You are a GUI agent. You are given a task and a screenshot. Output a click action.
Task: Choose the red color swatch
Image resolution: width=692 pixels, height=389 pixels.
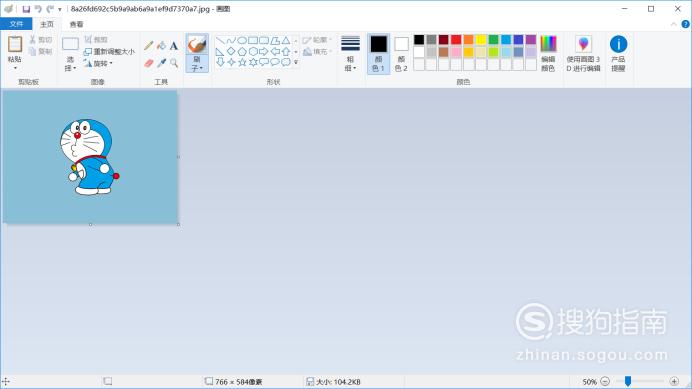(456, 40)
